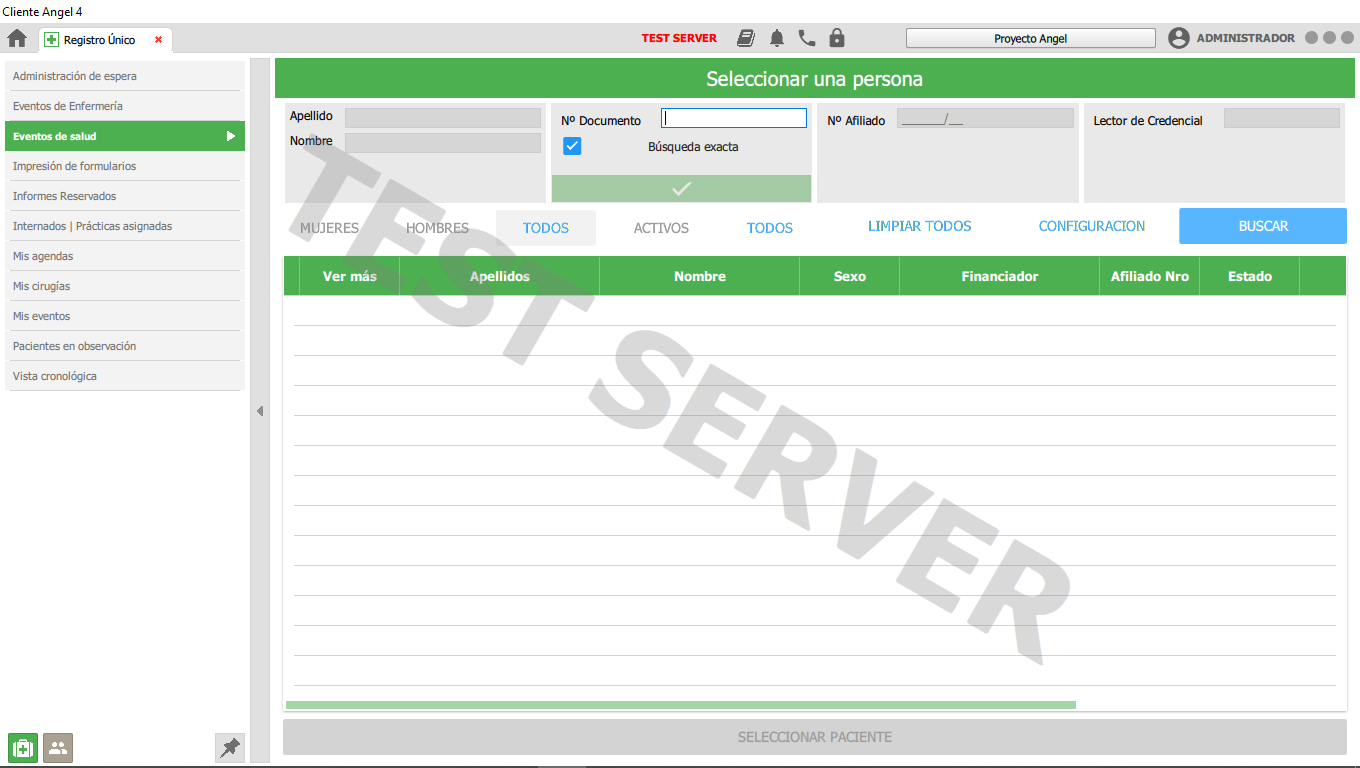Open Mis agendas in sidebar
Viewport: 1360px width, 768px height.
click(x=43, y=256)
